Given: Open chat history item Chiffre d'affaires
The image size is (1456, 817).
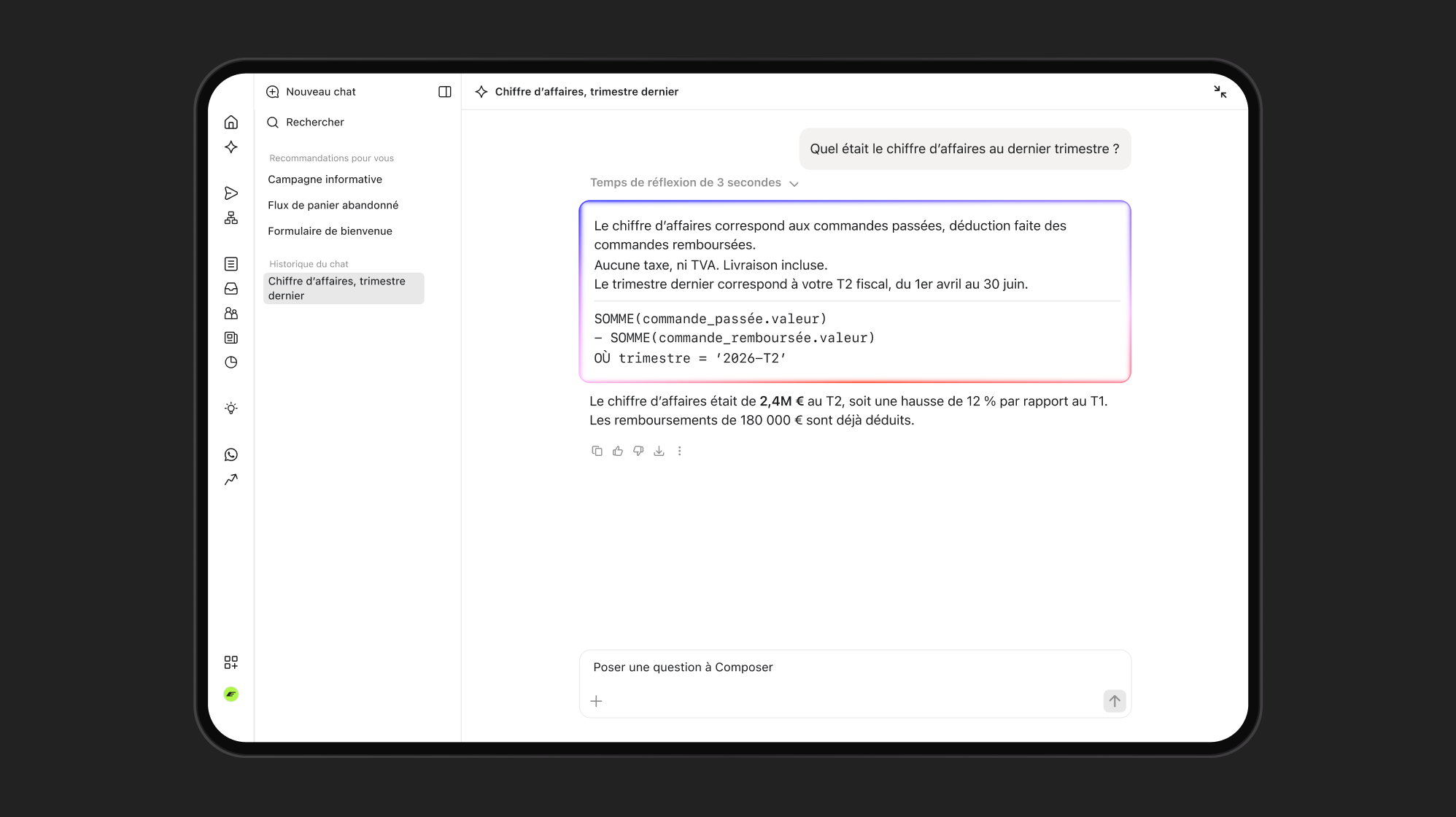Looking at the screenshot, I should pyautogui.click(x=344, y=288).
